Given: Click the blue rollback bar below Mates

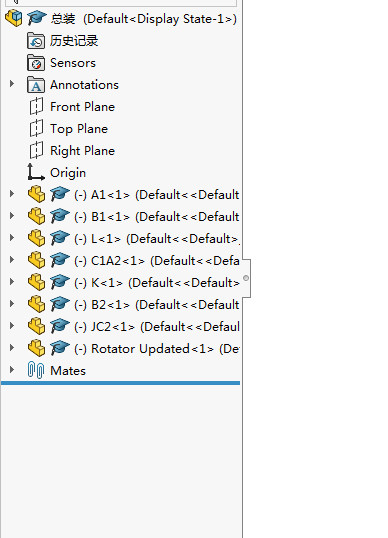Looking at the screenshot, I should click(120, 383).
